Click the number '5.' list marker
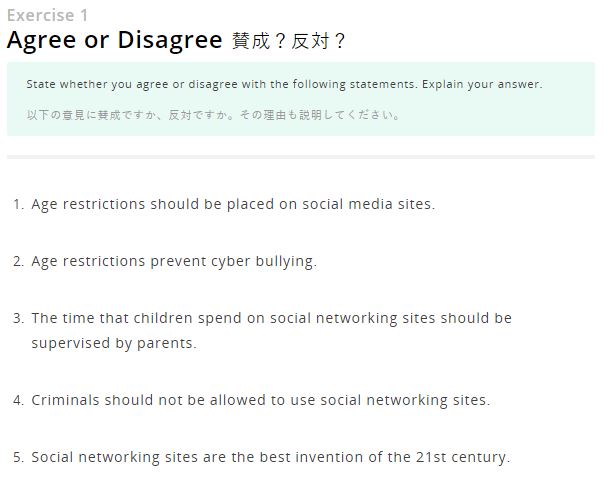Image resolution: width=607 pixels, height=485 pixels. 18,458
